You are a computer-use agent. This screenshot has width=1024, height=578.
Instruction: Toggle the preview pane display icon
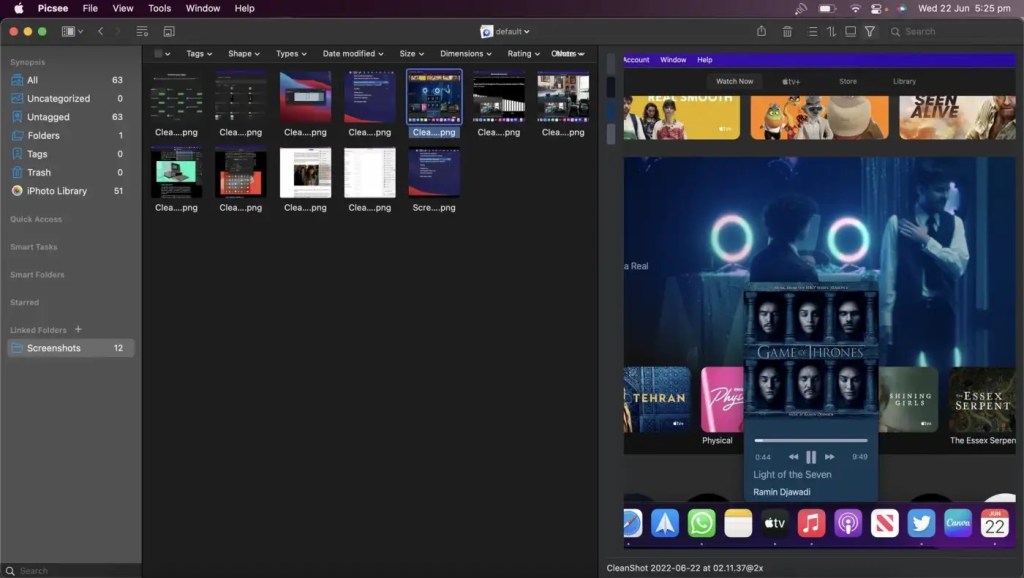tap(850, 31)
